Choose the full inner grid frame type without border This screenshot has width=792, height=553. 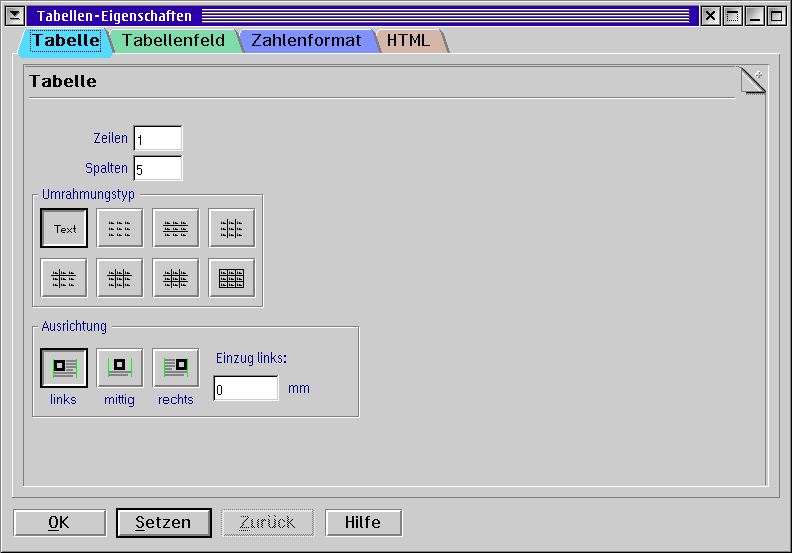coord(176,278)
